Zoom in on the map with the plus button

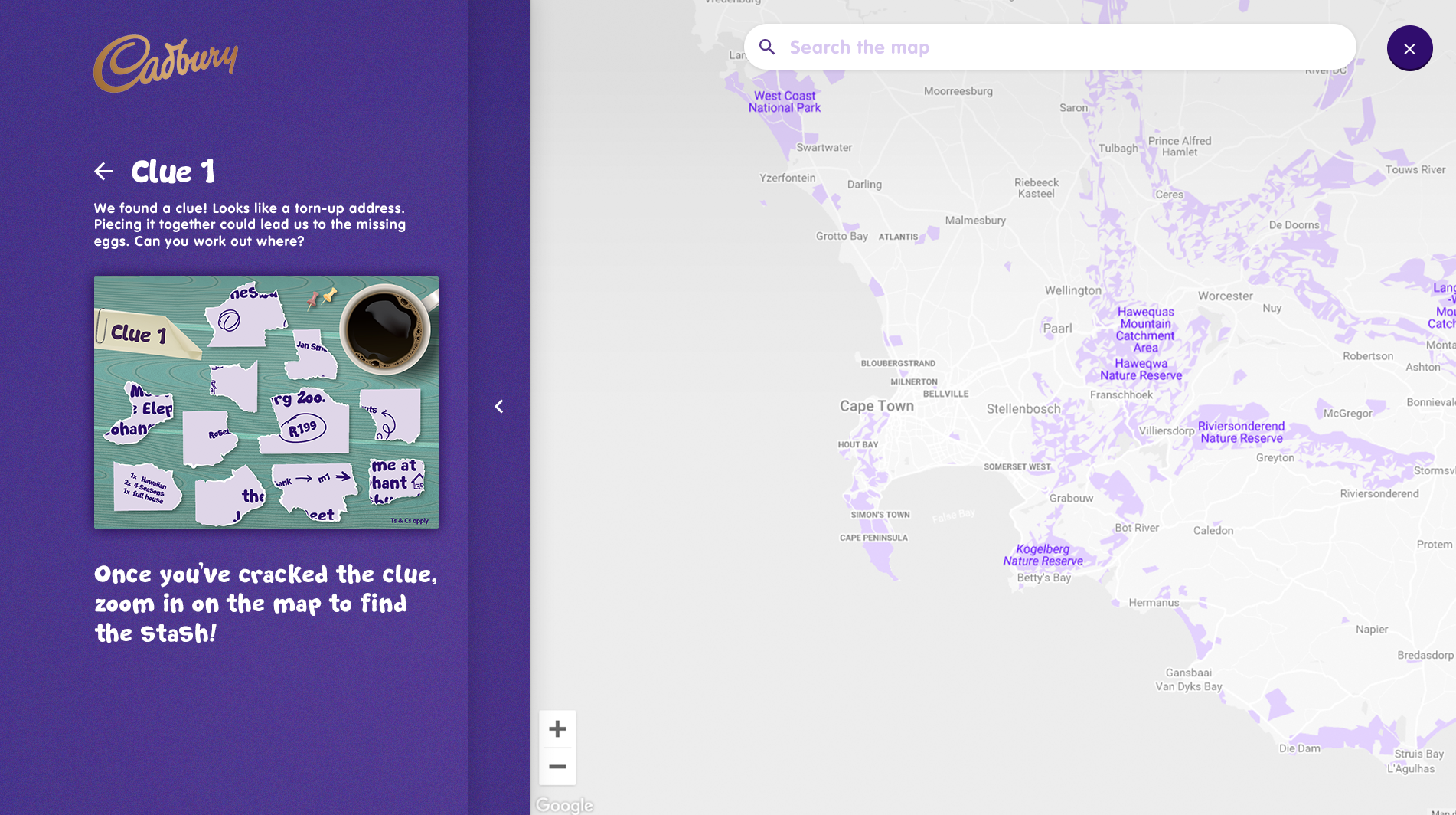click(x=557, y=728)
